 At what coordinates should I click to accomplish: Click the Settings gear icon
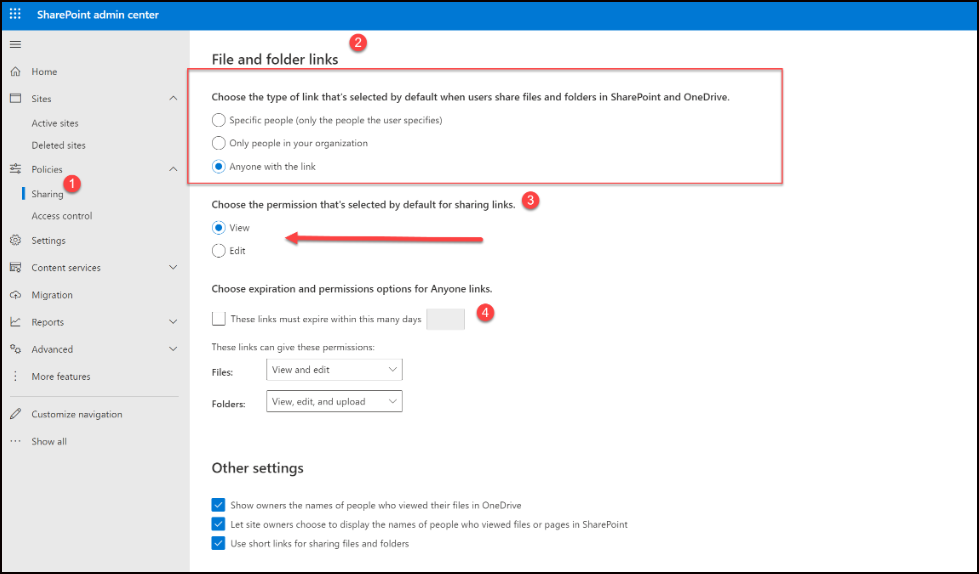(15, 241)
